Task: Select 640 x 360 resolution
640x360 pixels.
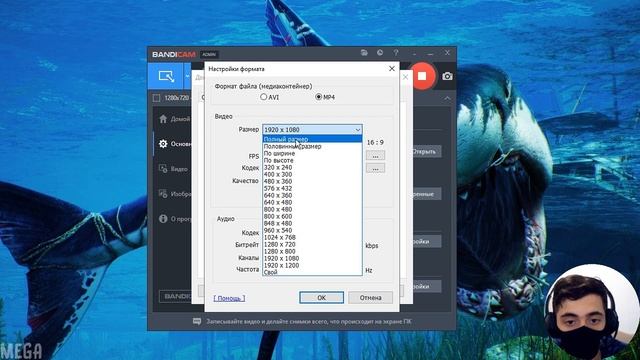Action: [312, 195]
